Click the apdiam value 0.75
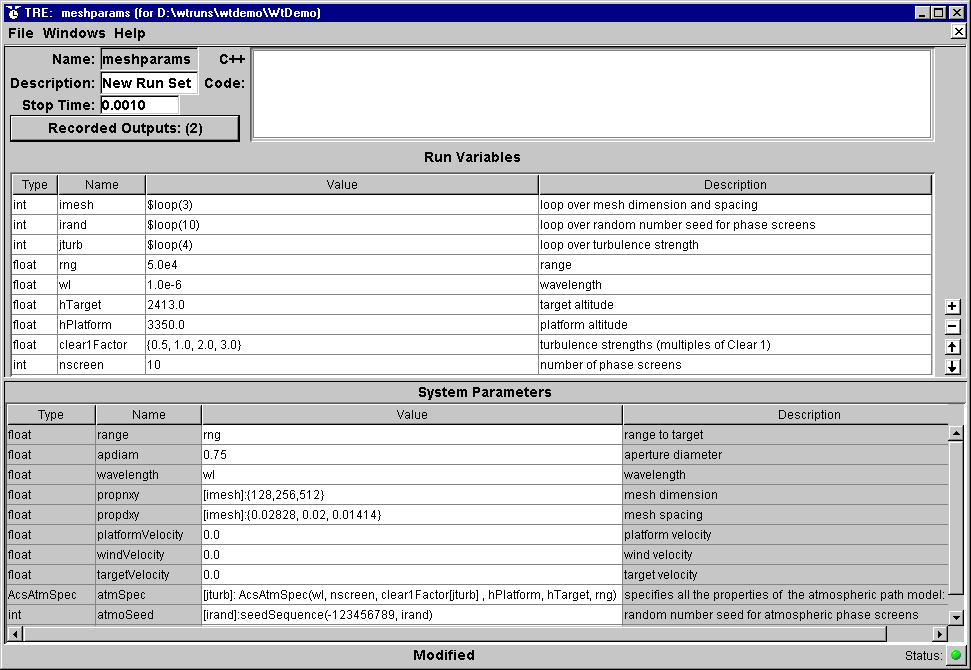Viewport: 971px width, 670px height. click(412, 455)
